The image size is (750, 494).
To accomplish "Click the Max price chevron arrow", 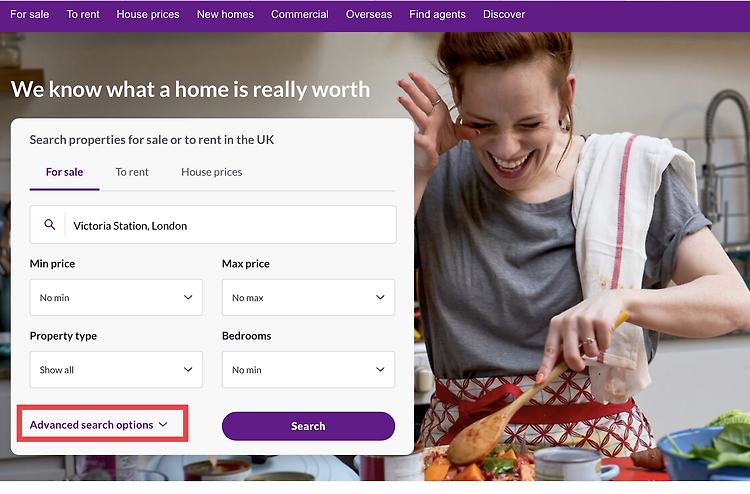I will click(380, 297).
